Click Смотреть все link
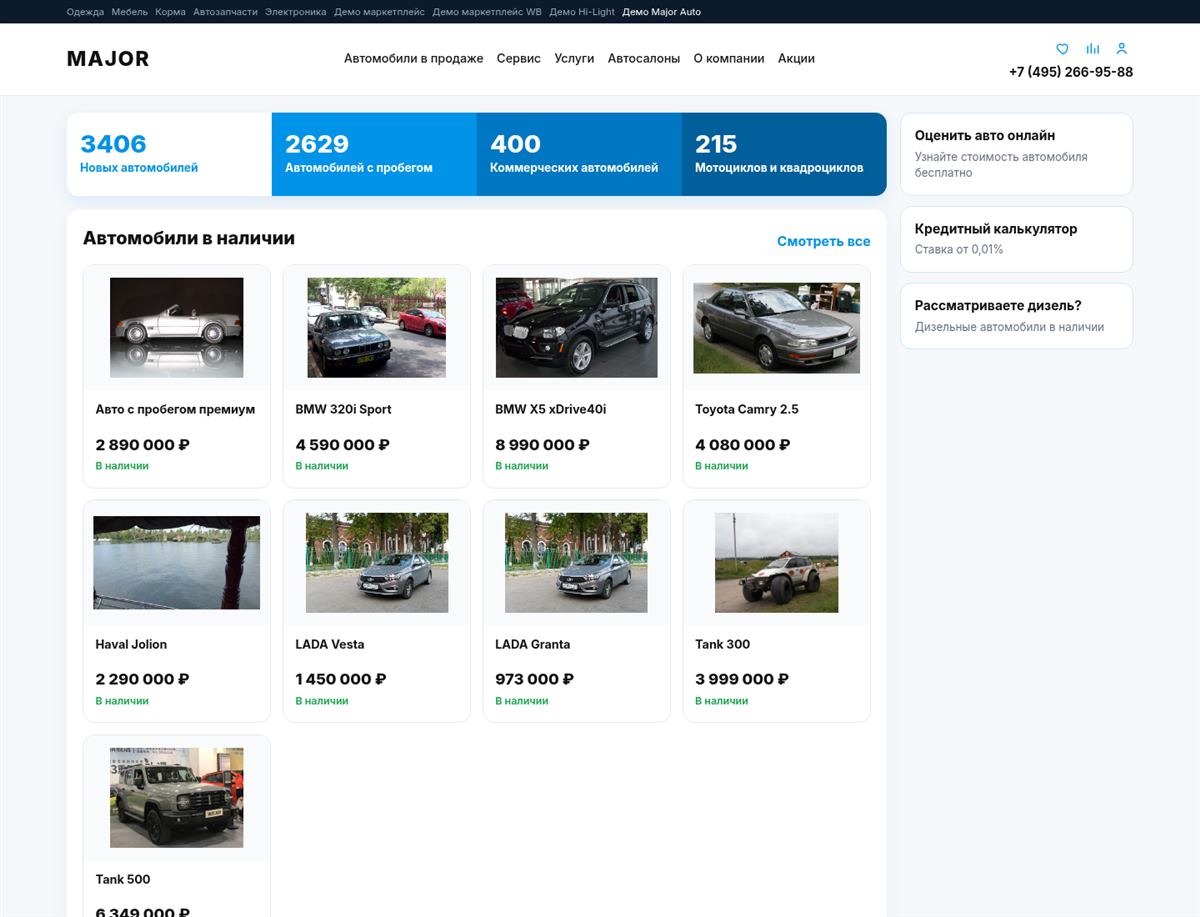This screenshot has width=1200, height=917. tap(824, 241)
